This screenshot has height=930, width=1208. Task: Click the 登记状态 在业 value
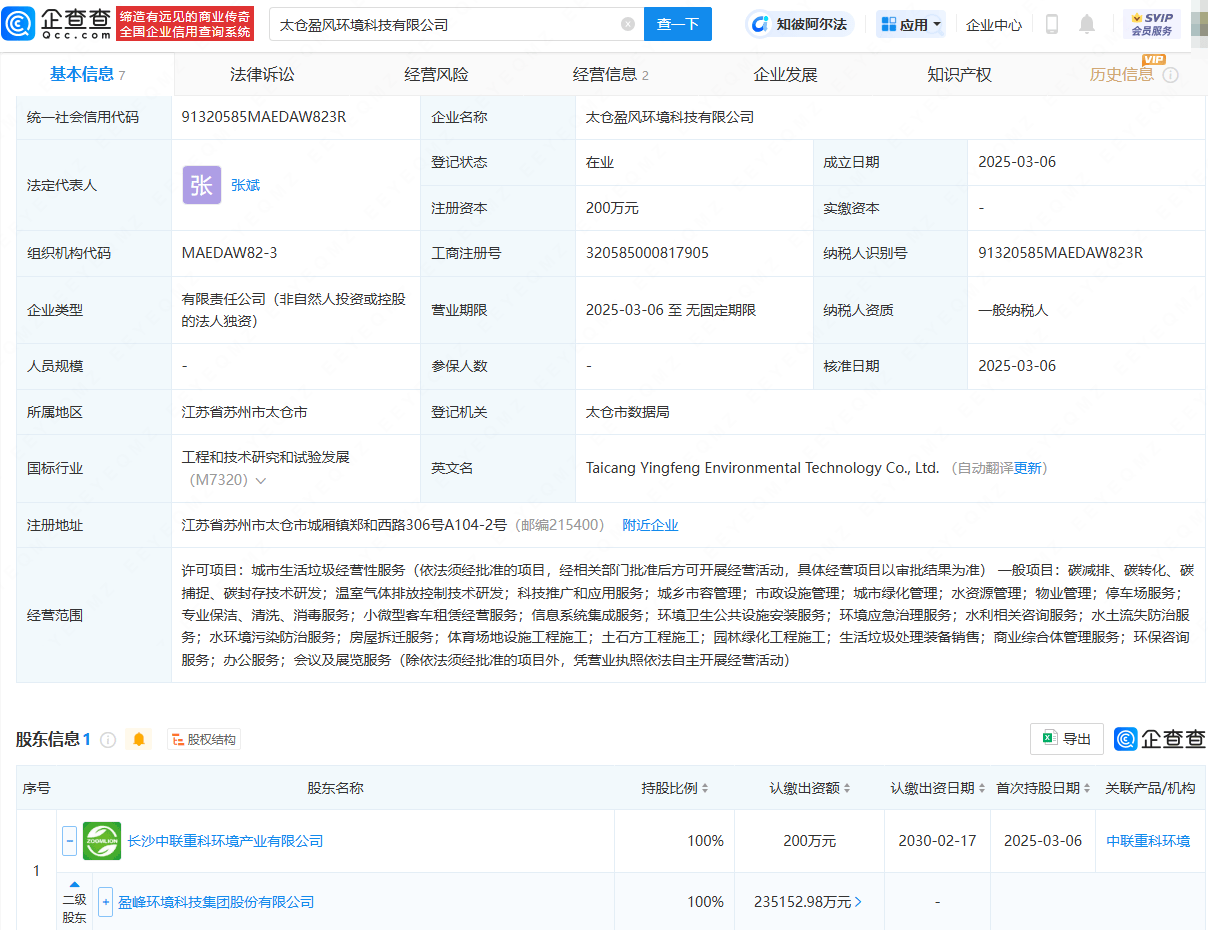click(x=600, y=162)
